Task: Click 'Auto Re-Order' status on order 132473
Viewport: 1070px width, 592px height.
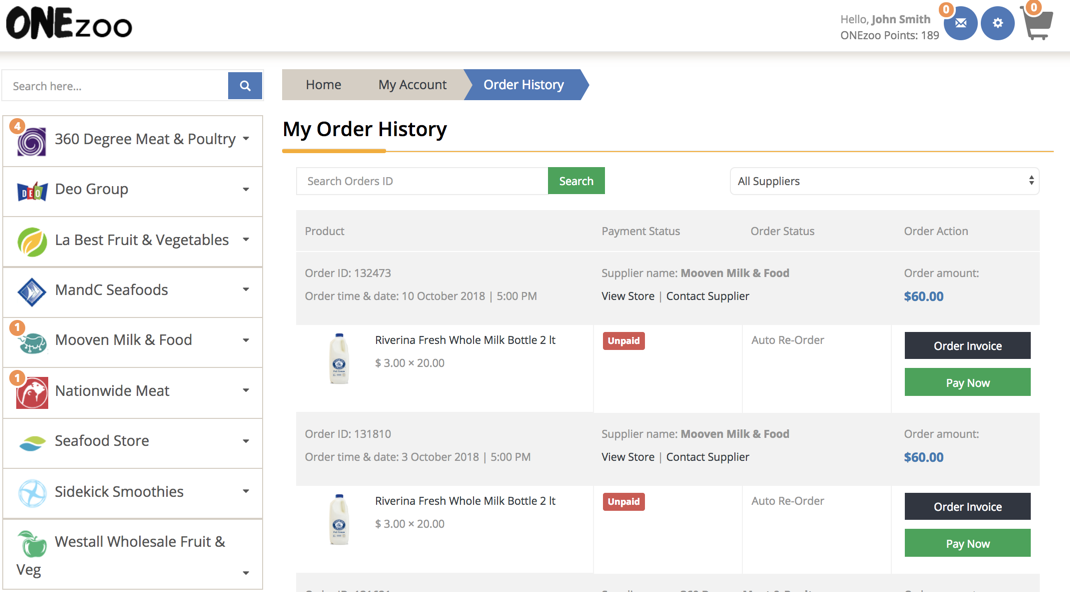Action: (787, 340)
